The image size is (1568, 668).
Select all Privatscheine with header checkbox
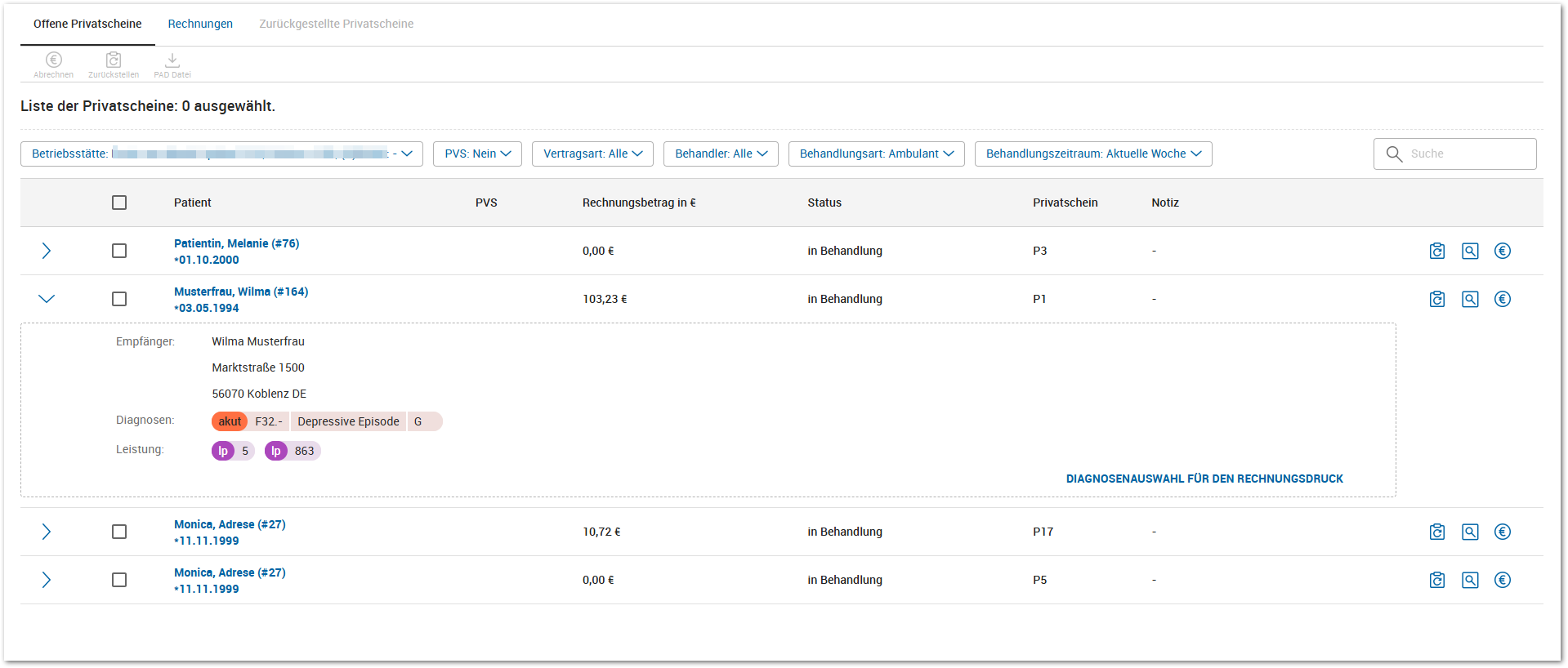point(119,203)
